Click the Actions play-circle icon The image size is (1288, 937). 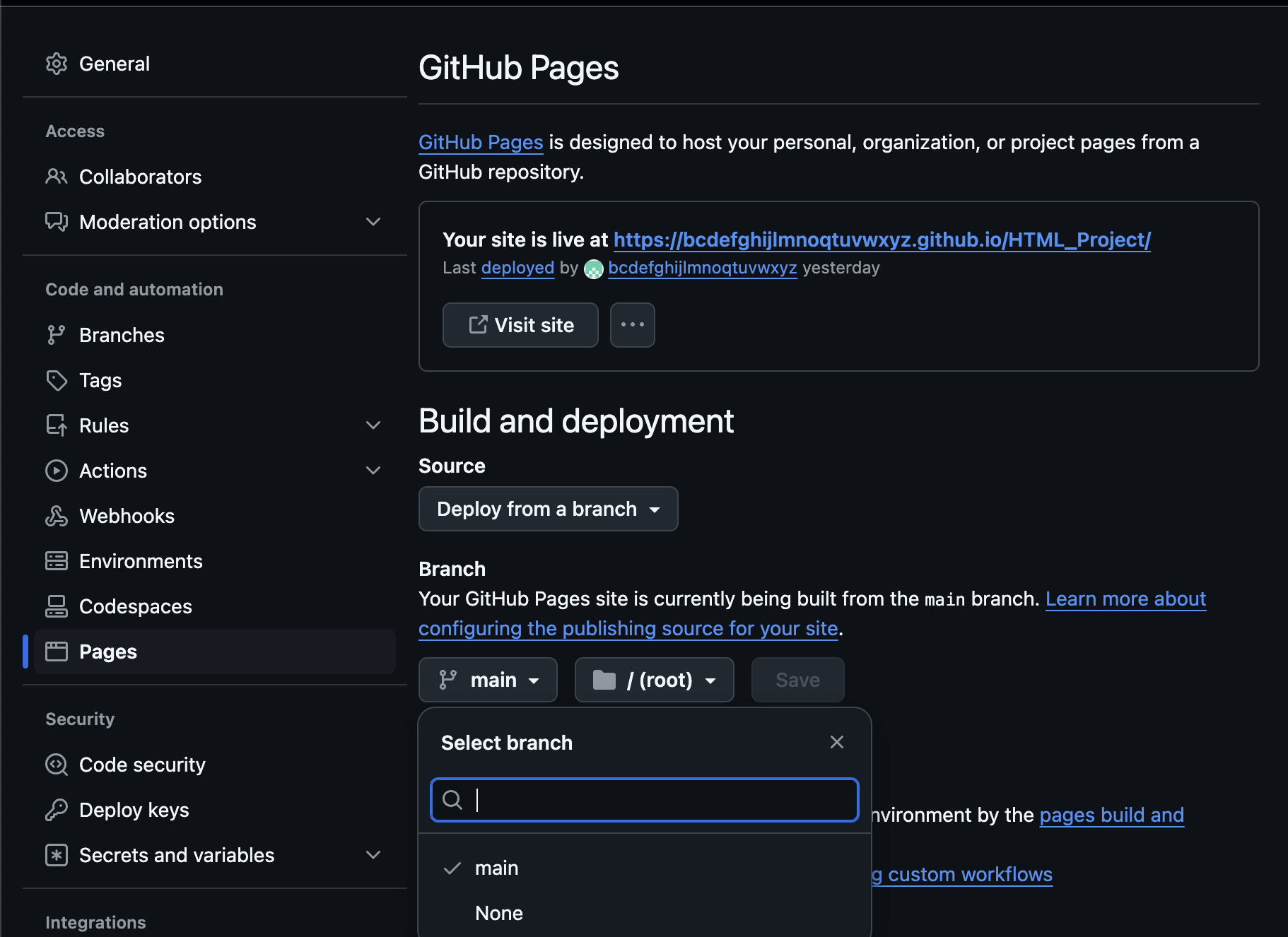[x=57, y=471]
